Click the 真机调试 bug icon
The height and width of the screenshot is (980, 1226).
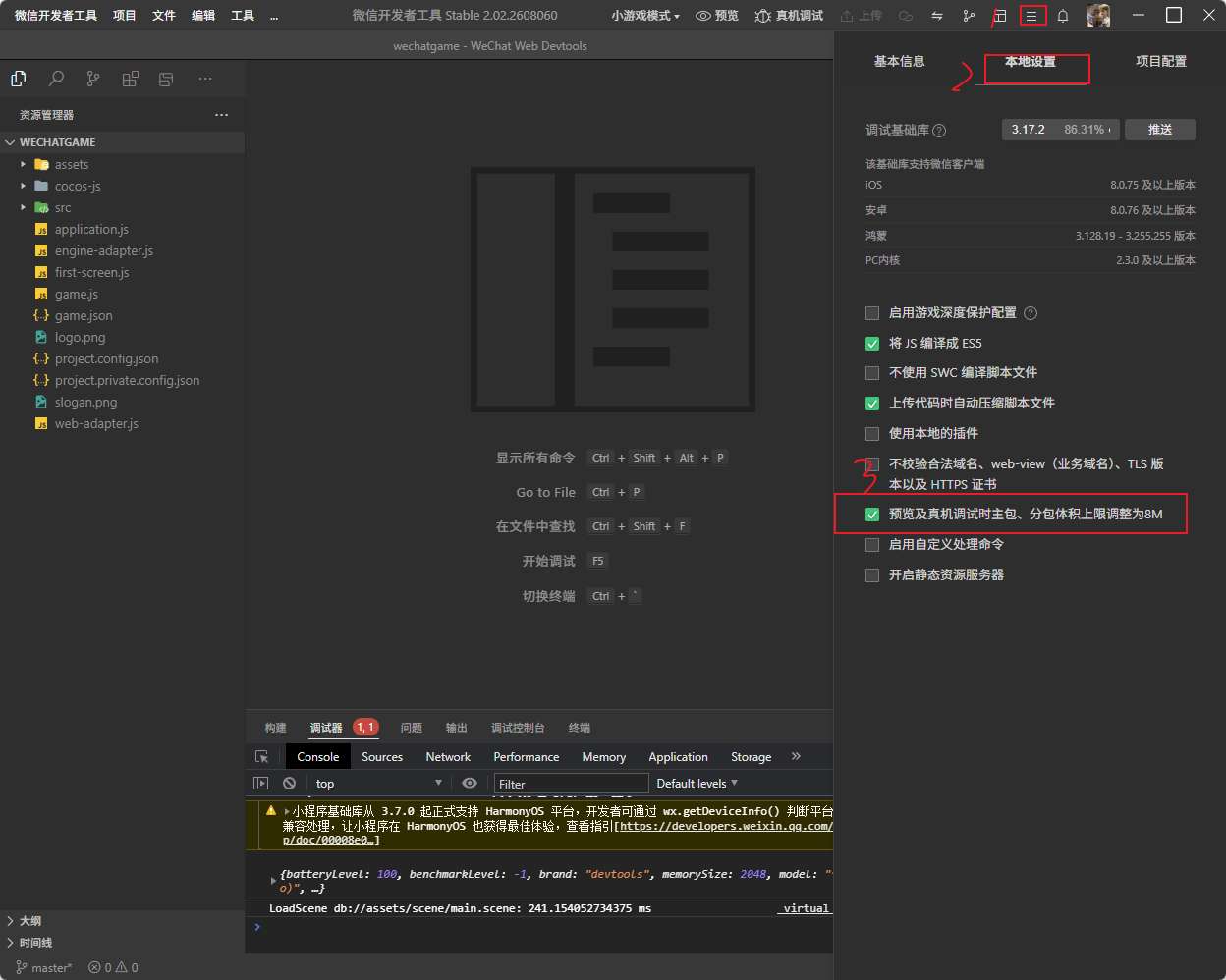762,16
